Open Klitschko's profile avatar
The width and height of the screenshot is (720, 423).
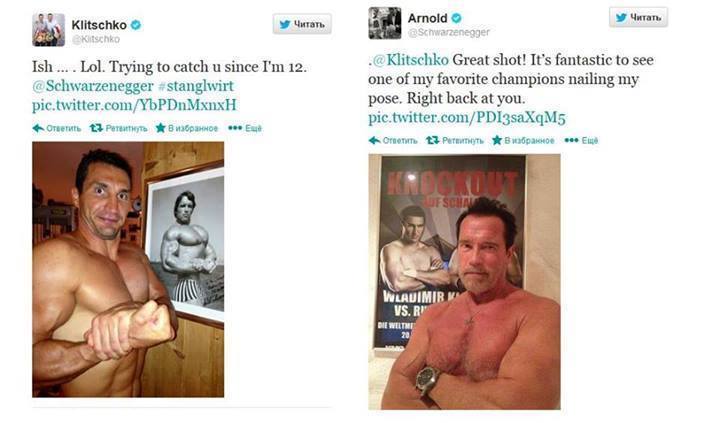click(48, 29)
